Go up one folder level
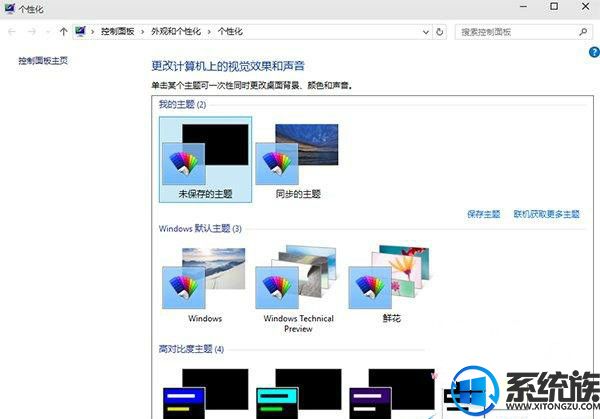Image resolution: width=600 pixels, height=419 pixels. click(64, 32)
